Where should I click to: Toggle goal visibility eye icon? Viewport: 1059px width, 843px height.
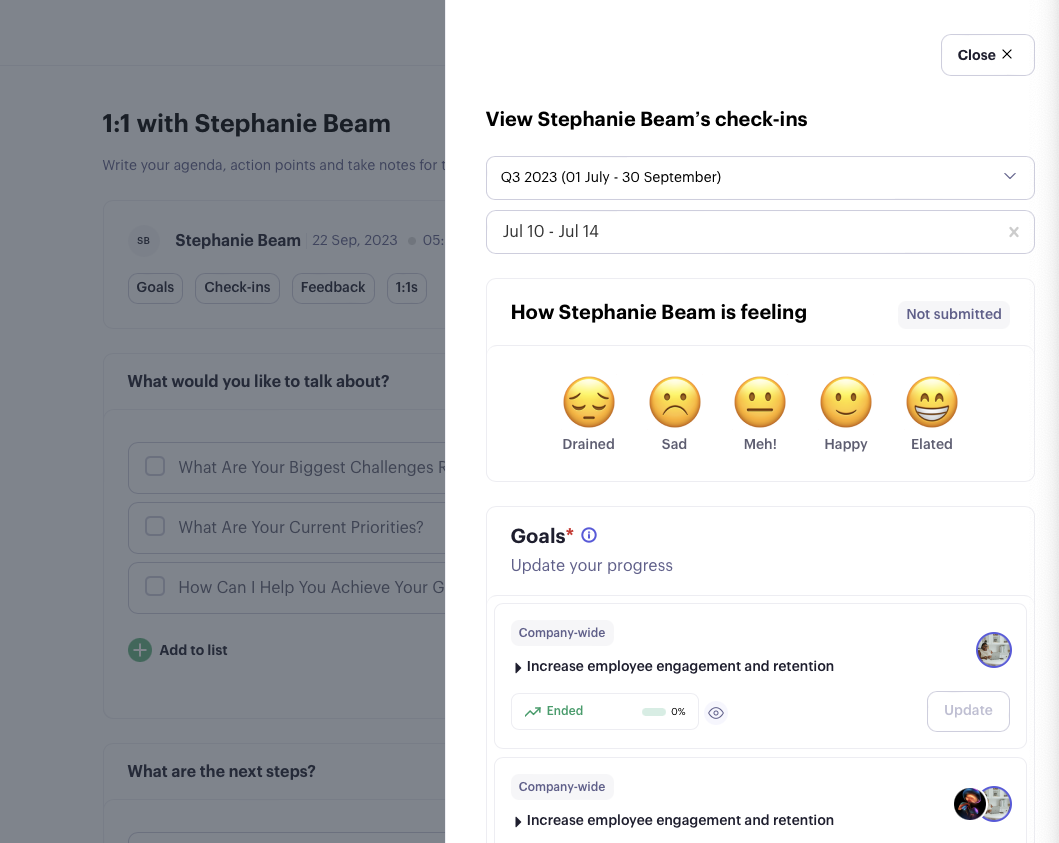pos(716,713)
